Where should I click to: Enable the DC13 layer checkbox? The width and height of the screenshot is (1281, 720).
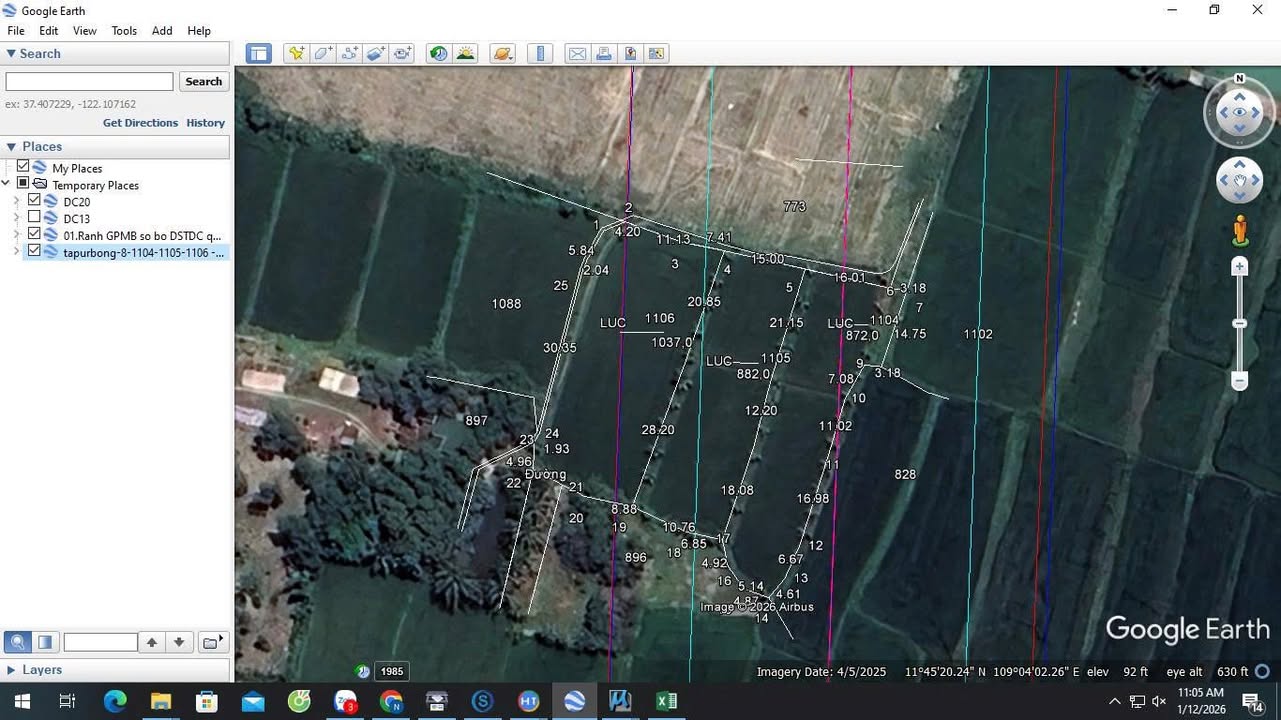tap(34, 218)
